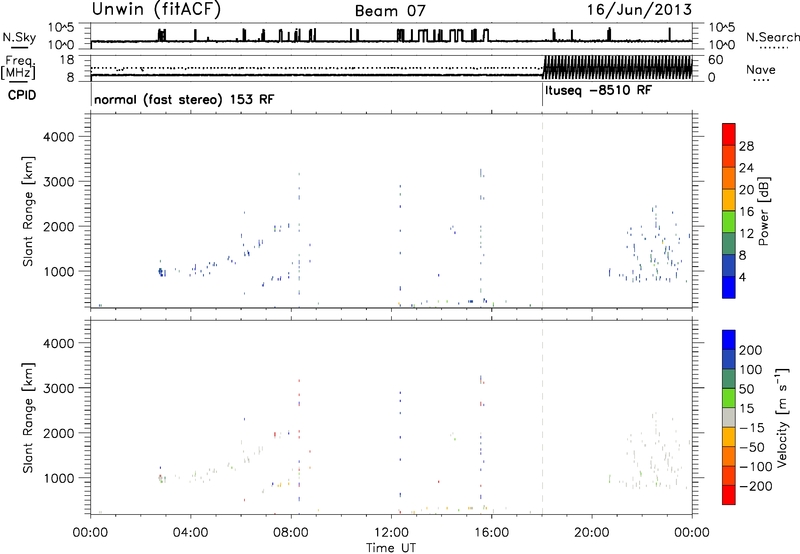800x554 pixels.
Task: Click the 'Velocity [m s-1]' colorbar title
Action: point(781,417)
